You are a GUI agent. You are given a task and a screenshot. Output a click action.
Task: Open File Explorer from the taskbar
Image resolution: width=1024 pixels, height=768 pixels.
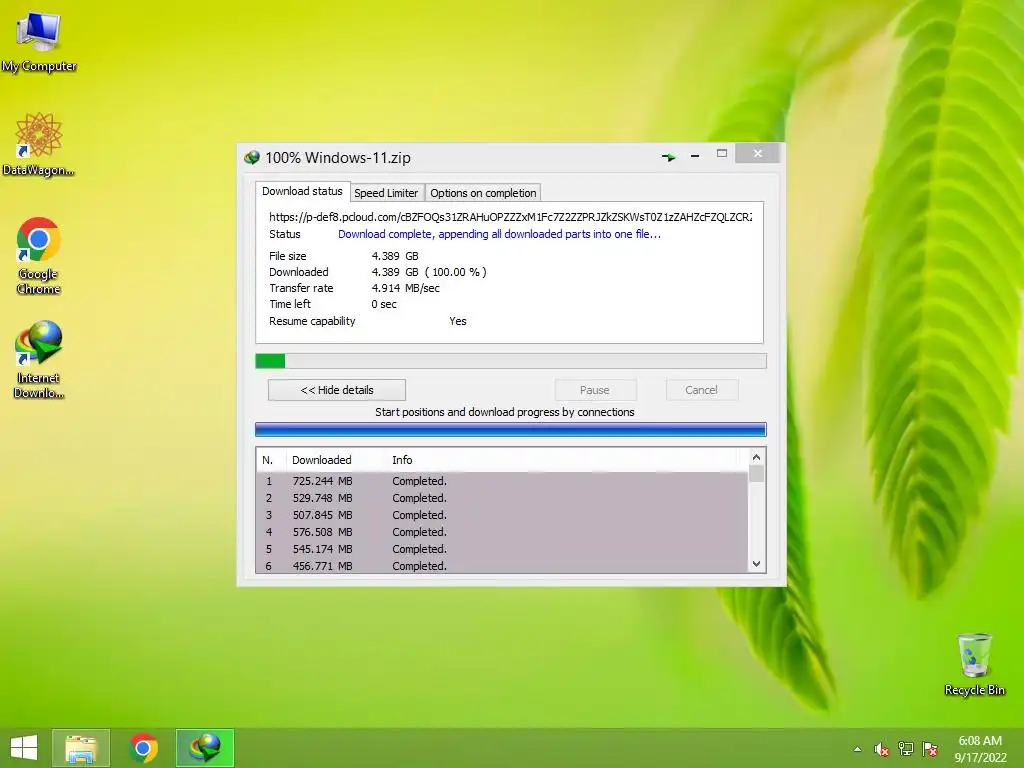click(81, 748)
